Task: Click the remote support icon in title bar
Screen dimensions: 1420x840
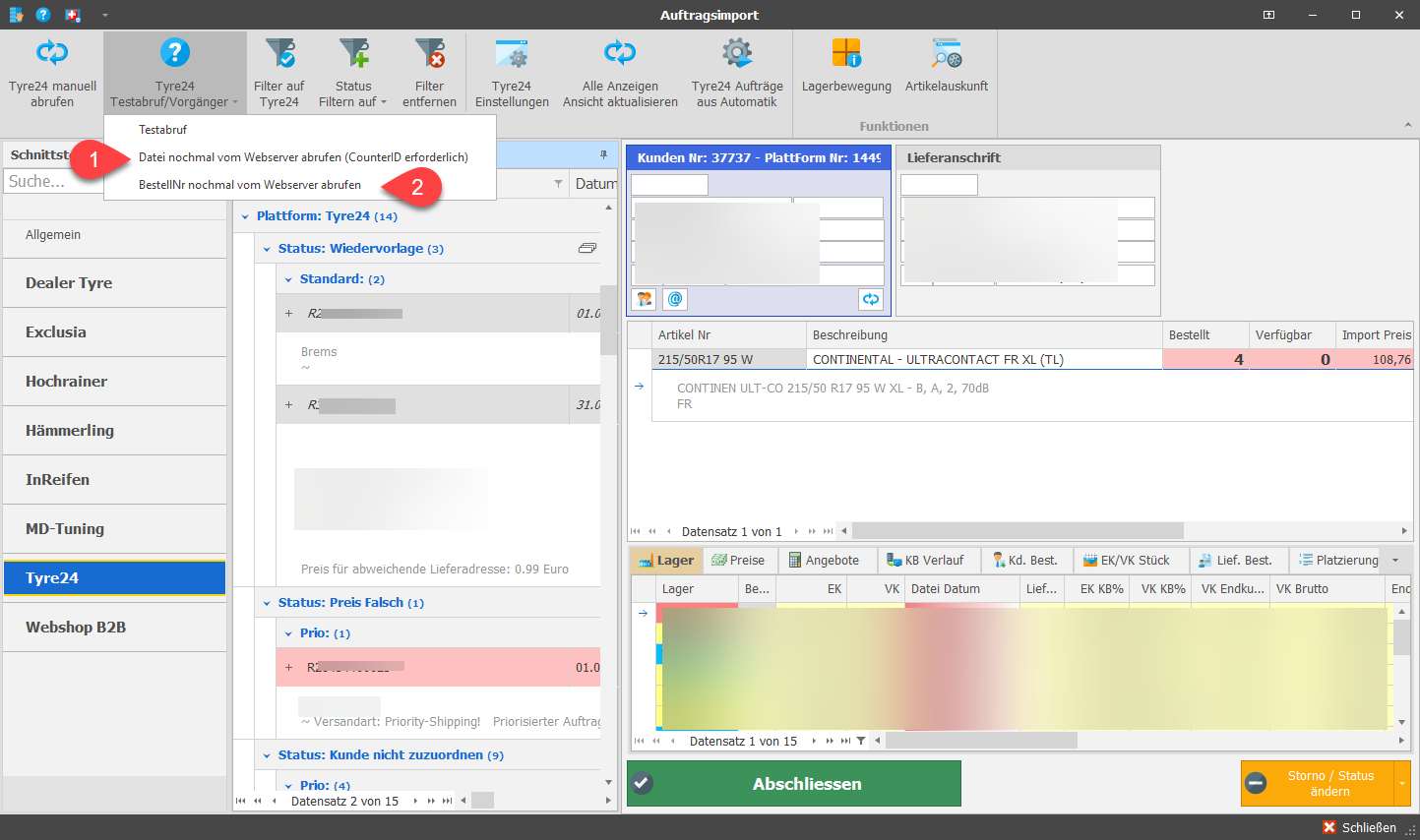Action: [x=73, y=15]
